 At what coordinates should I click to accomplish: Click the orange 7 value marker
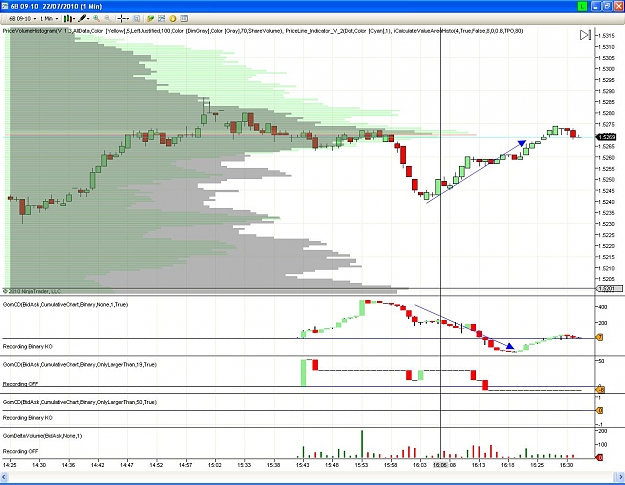[599, 338]
